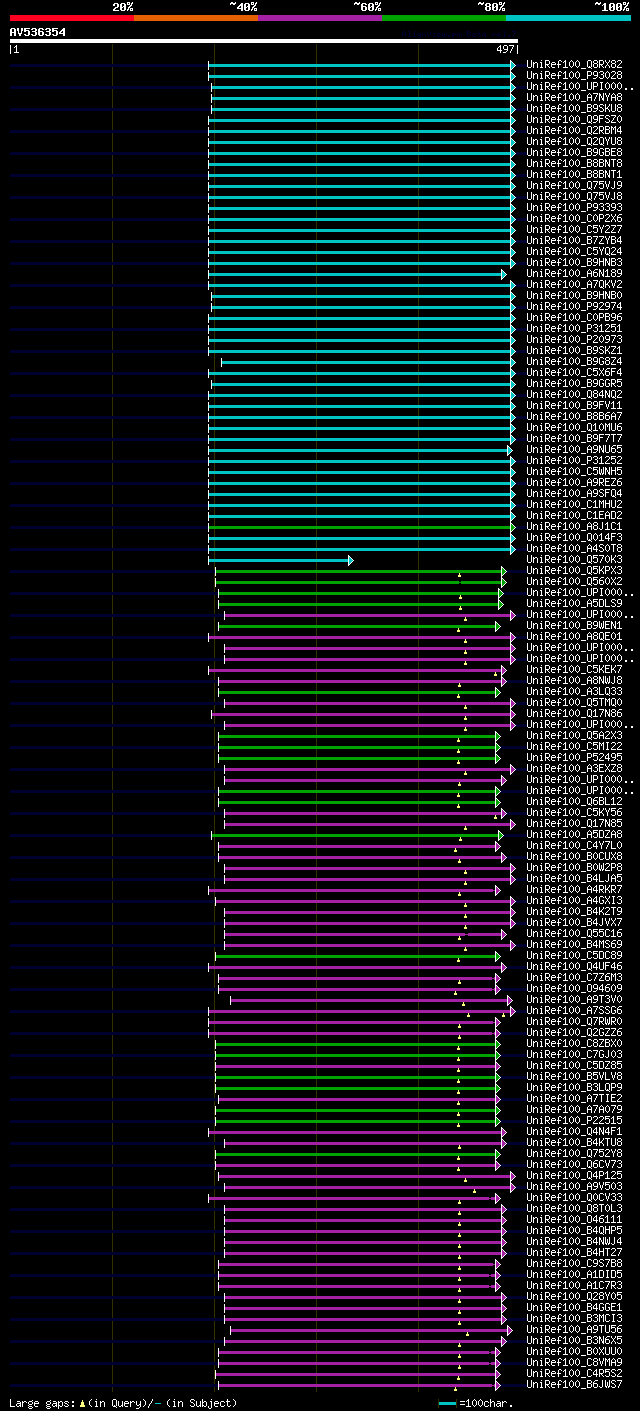640x1411 pixels.
Task: Click the white query sequence bar
Action: [x=264, y=42]
